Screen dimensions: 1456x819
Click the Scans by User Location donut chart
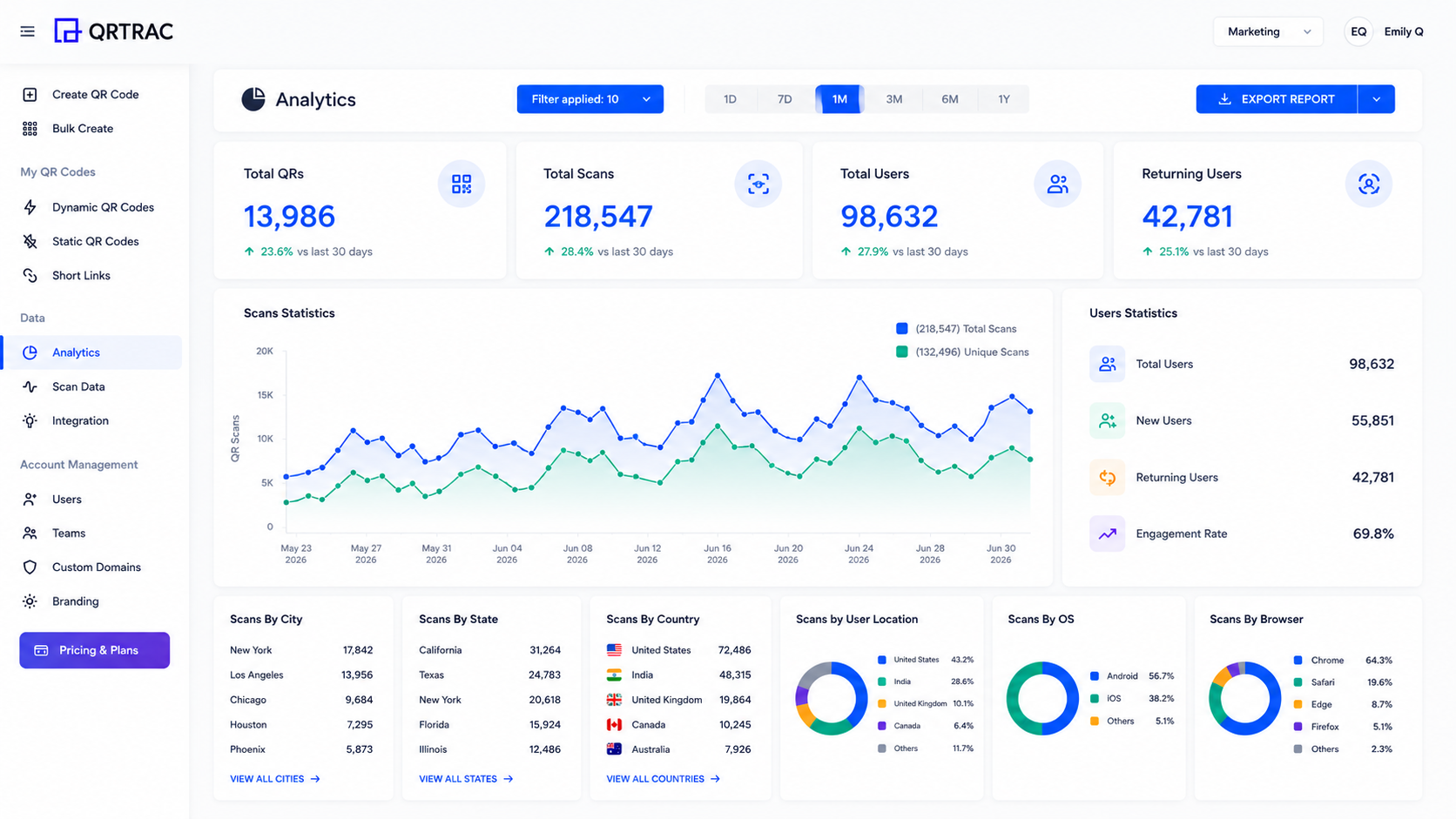[x=832, y=698]
